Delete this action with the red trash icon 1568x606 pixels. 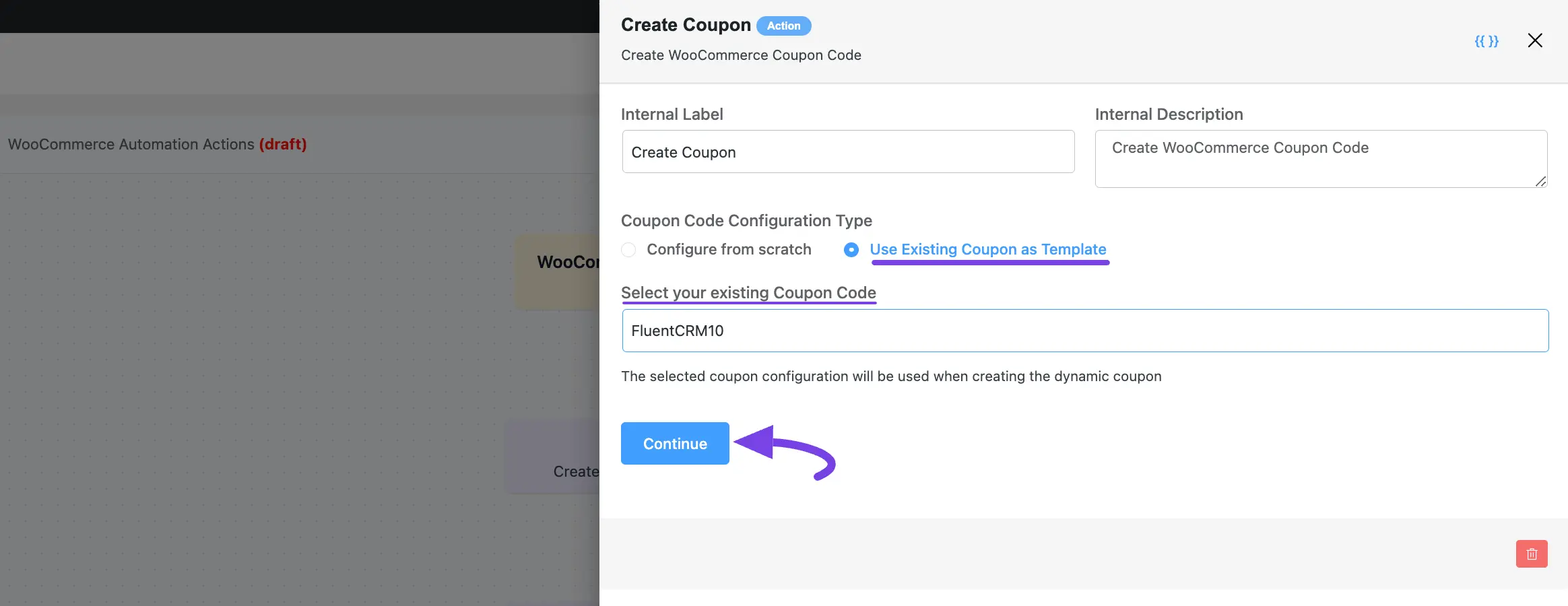1532,553
